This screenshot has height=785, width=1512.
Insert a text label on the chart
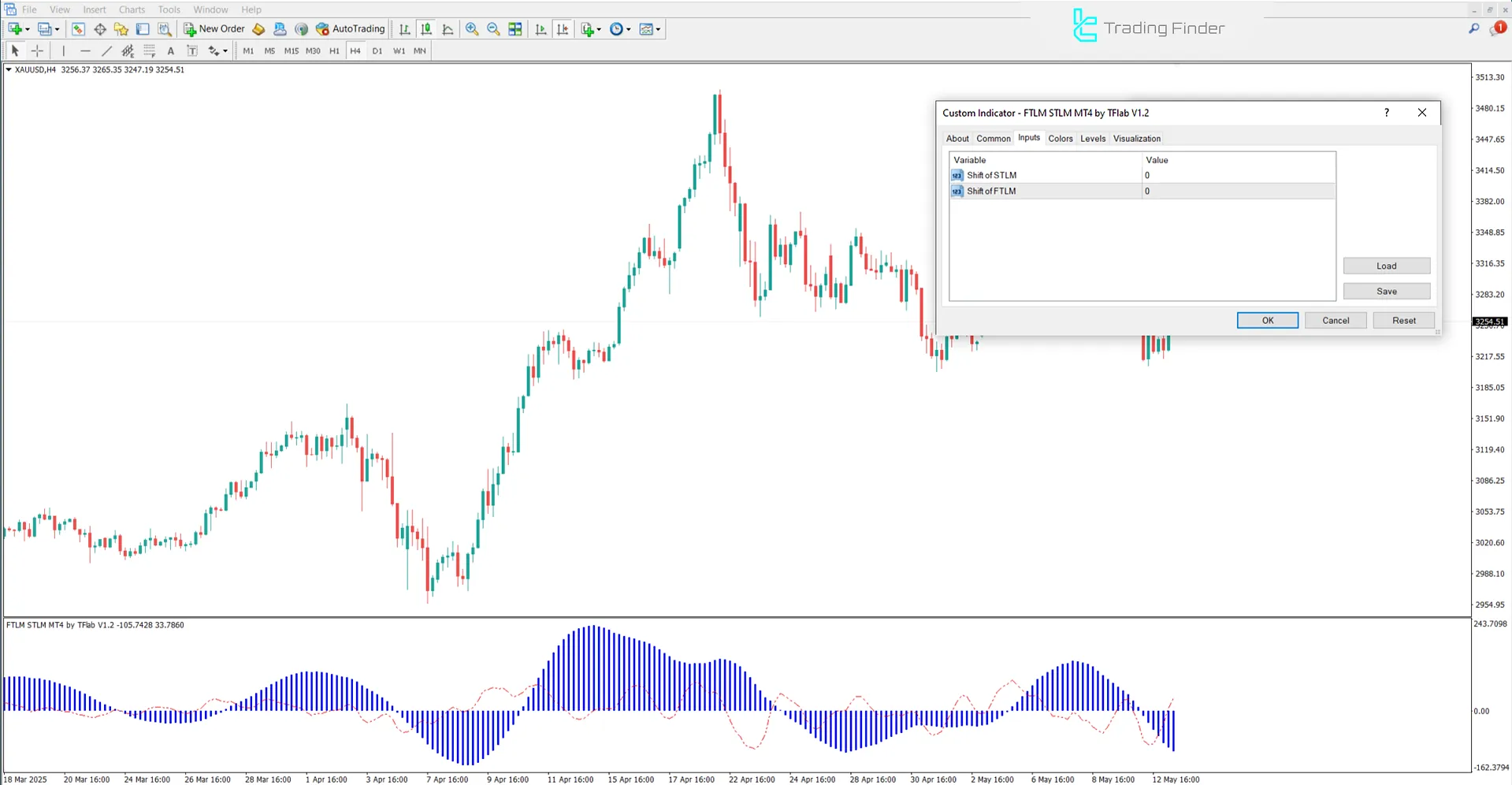point(191,50)
